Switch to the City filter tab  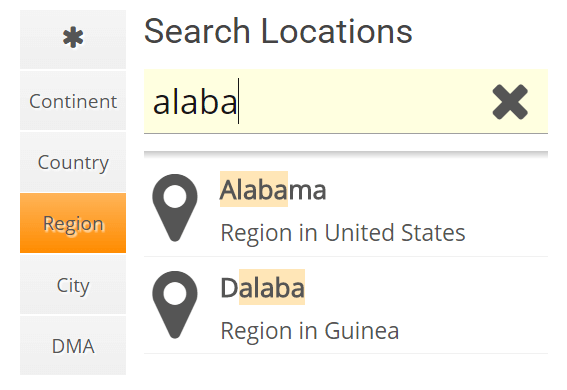point(73,285)
